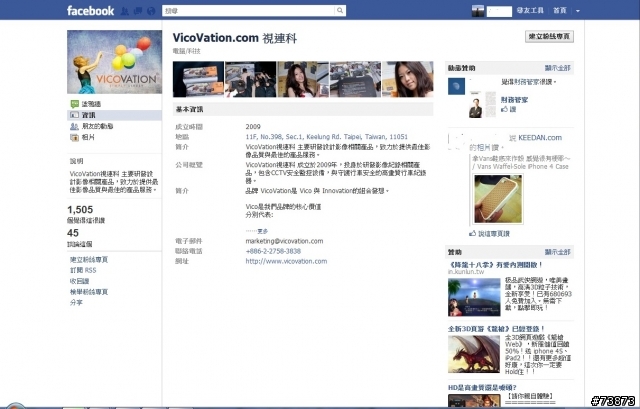
Task: Open the friend finder link in top bar
Action: (530, 11)
